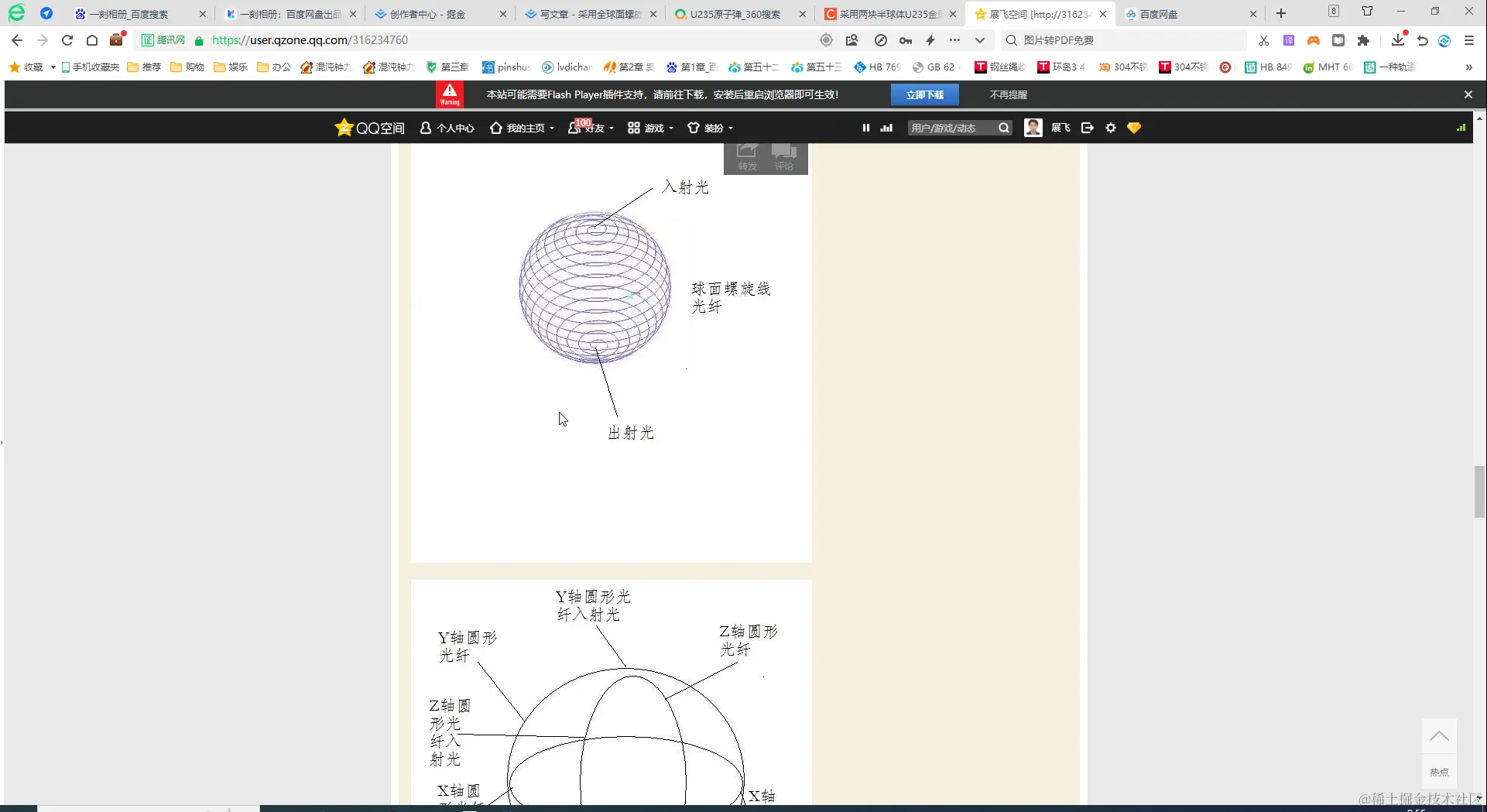Click the lightning icon in the address bar
The height and width of the screenshot is (812, 1487).
(x=930, y=40)
